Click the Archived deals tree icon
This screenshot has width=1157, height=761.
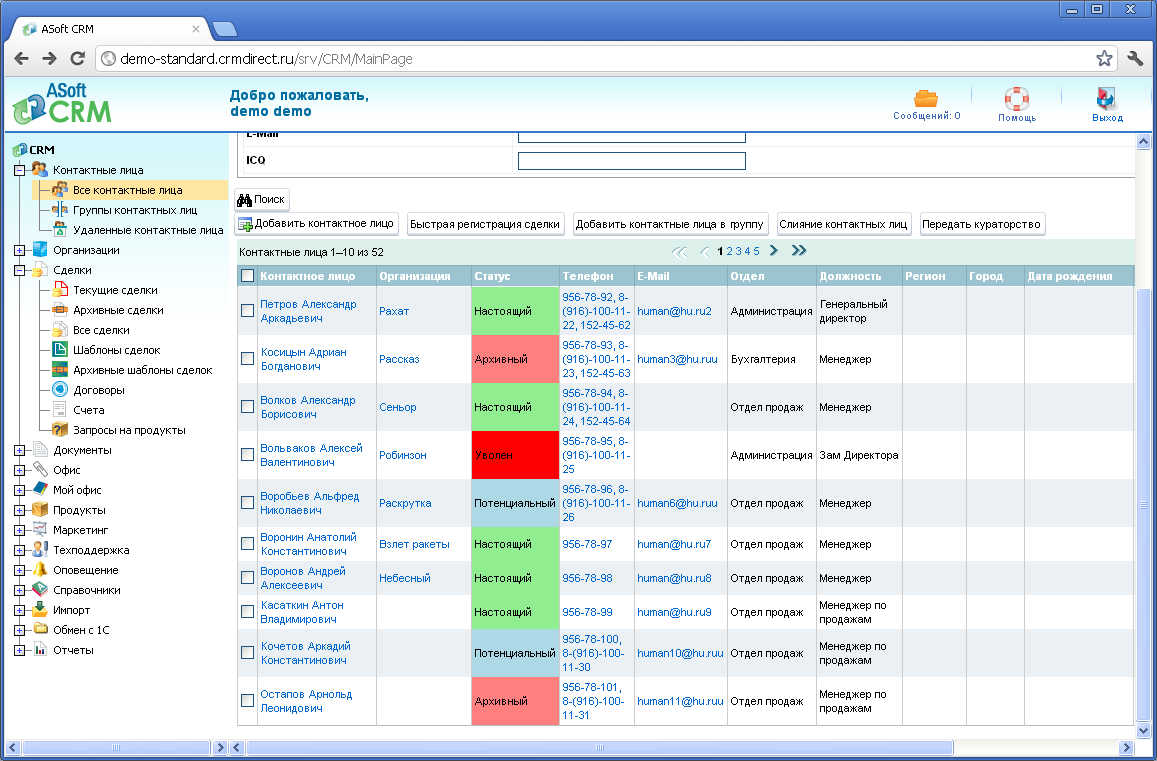coord(60,310)
